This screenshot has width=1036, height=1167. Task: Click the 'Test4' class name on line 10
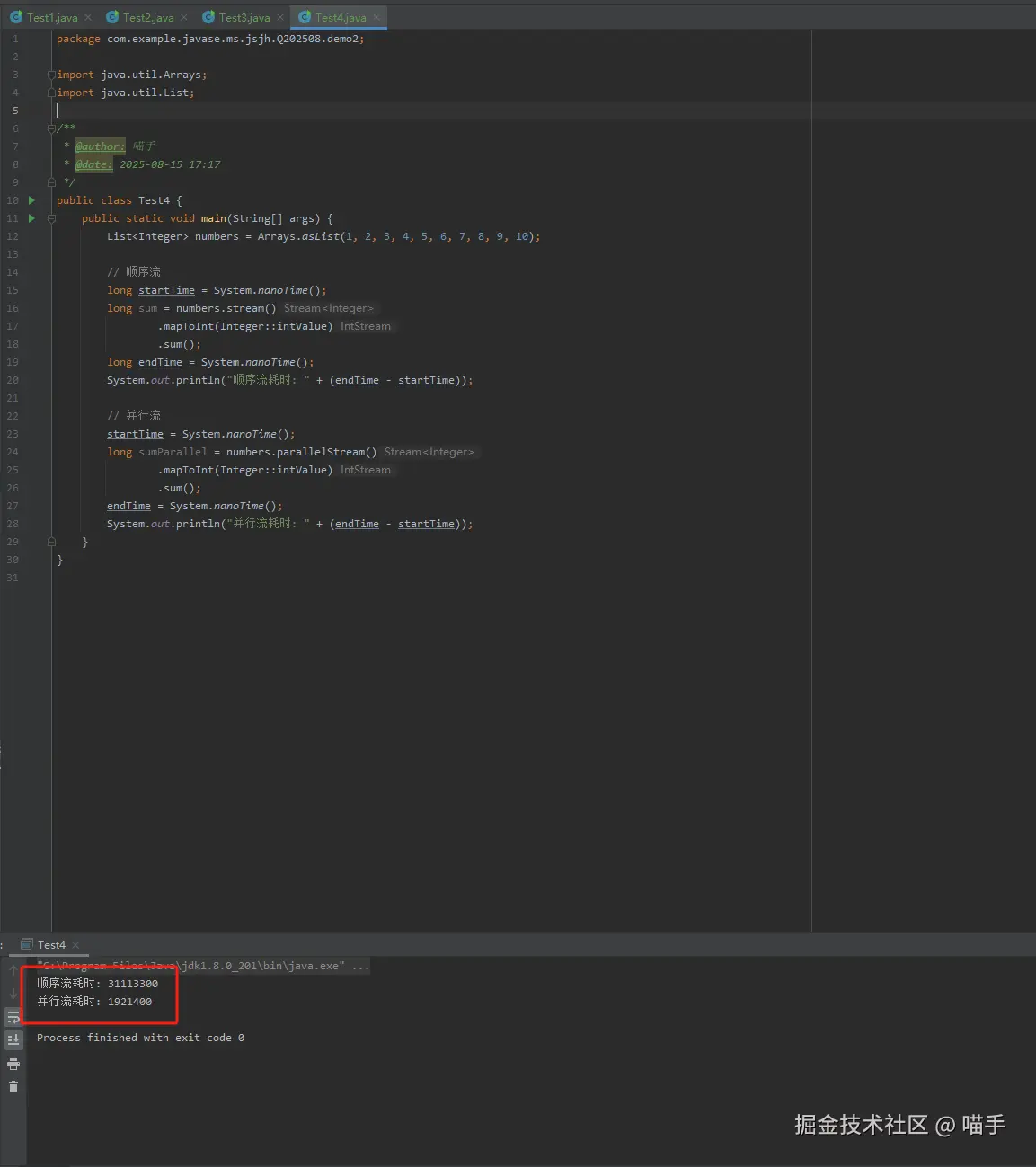(154, 200)
